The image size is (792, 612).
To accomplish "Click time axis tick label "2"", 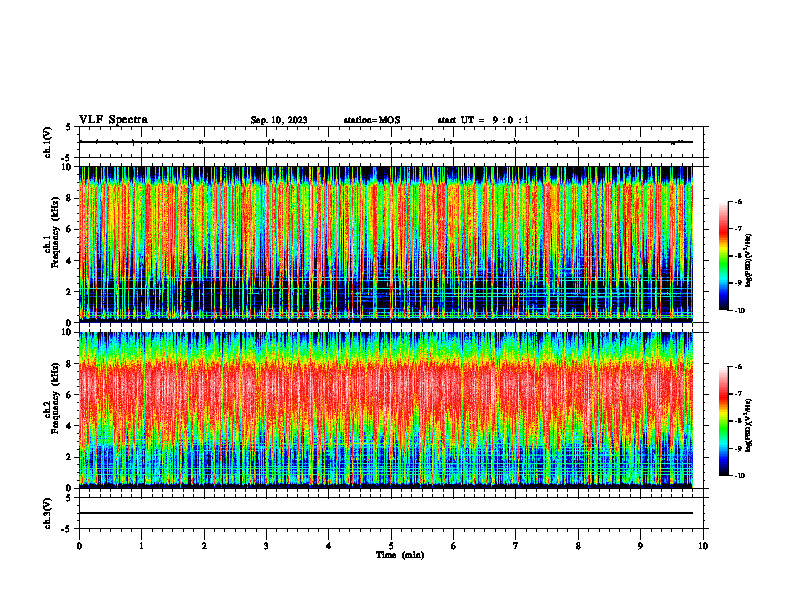I will click(x=204, y=546).
